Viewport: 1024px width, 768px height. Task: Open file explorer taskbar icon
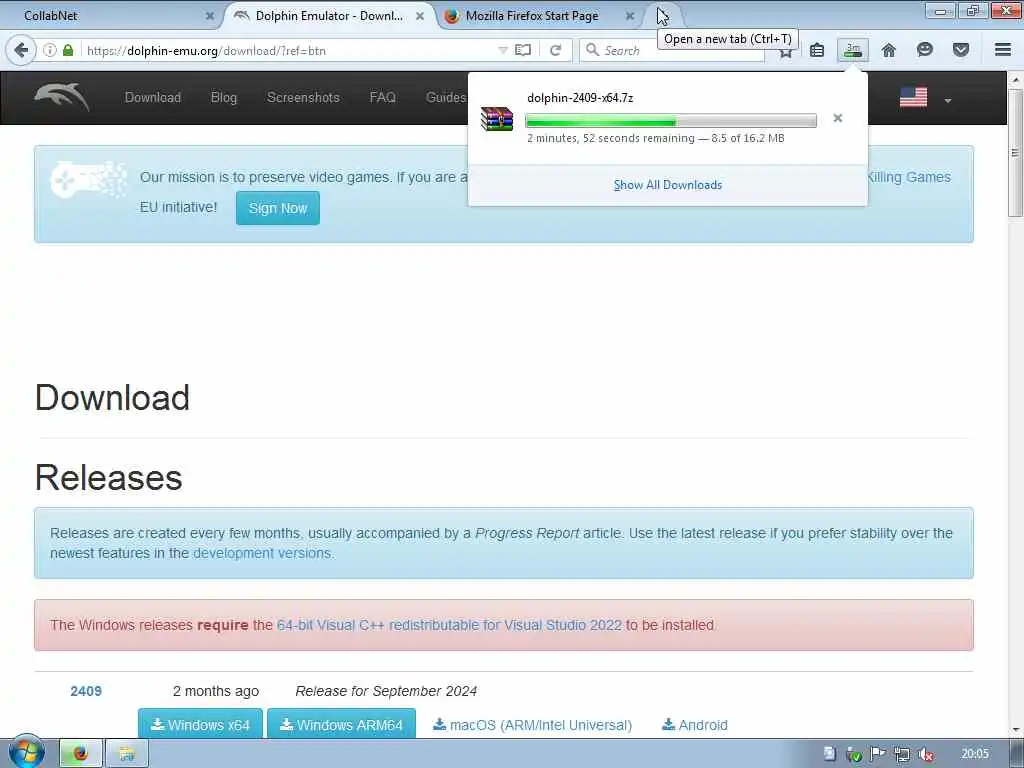127,754
